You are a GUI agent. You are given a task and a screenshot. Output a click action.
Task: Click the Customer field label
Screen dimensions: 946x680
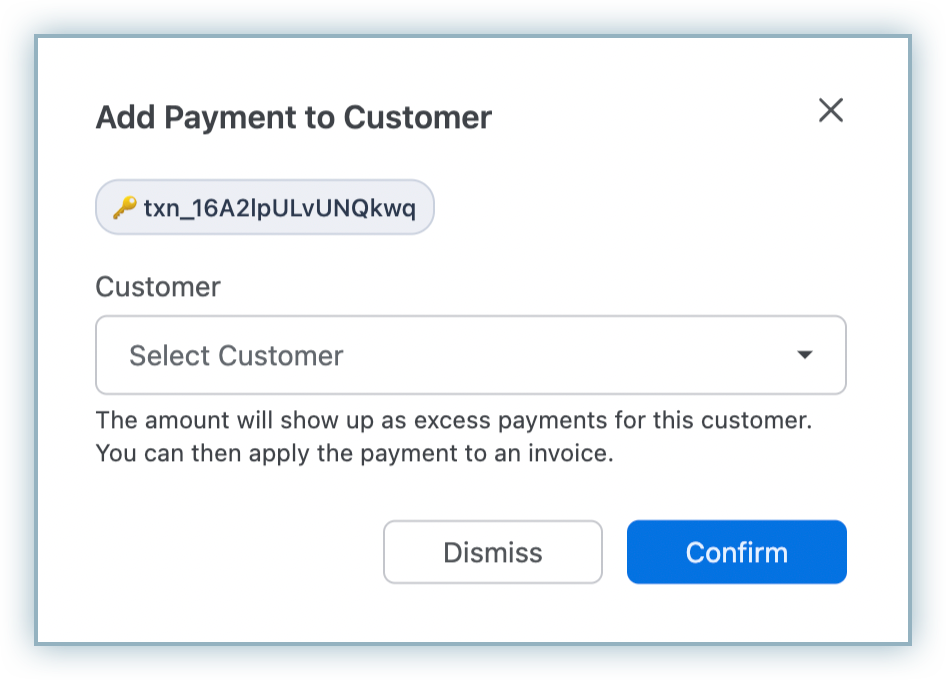[158, 287]
